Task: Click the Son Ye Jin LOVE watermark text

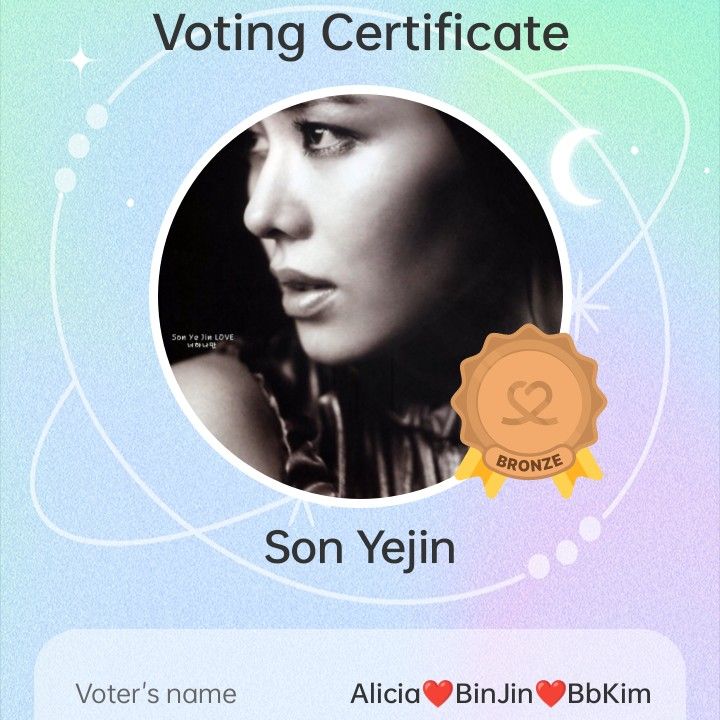Action: coord(202,340)
